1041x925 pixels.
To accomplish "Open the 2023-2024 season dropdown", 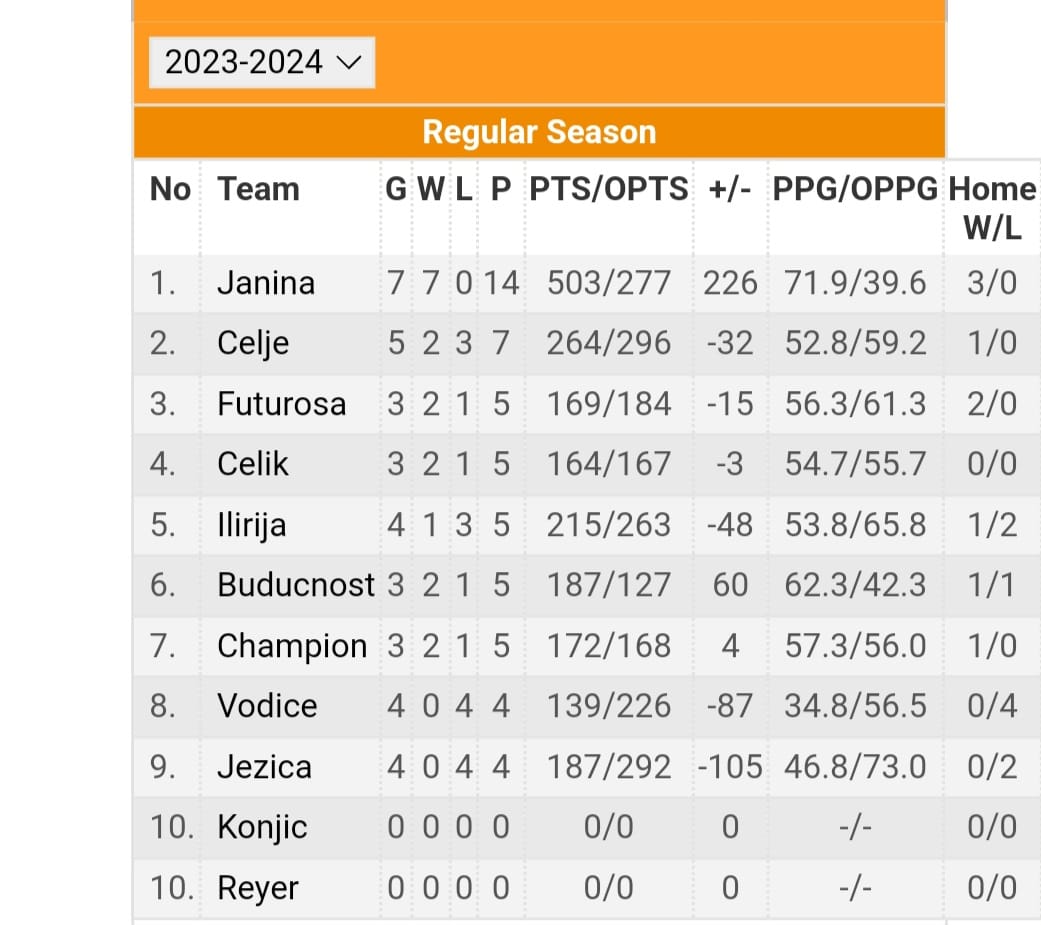I will [x=262, y=63].
